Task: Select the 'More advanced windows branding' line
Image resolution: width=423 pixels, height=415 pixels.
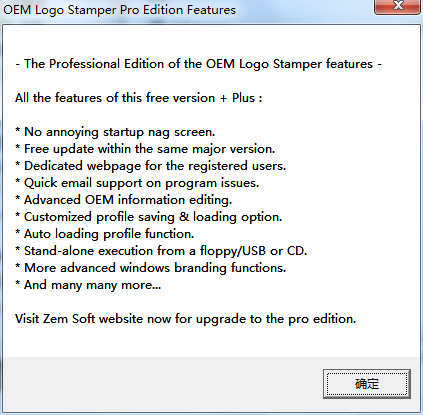Action: [x=151, y=268]
